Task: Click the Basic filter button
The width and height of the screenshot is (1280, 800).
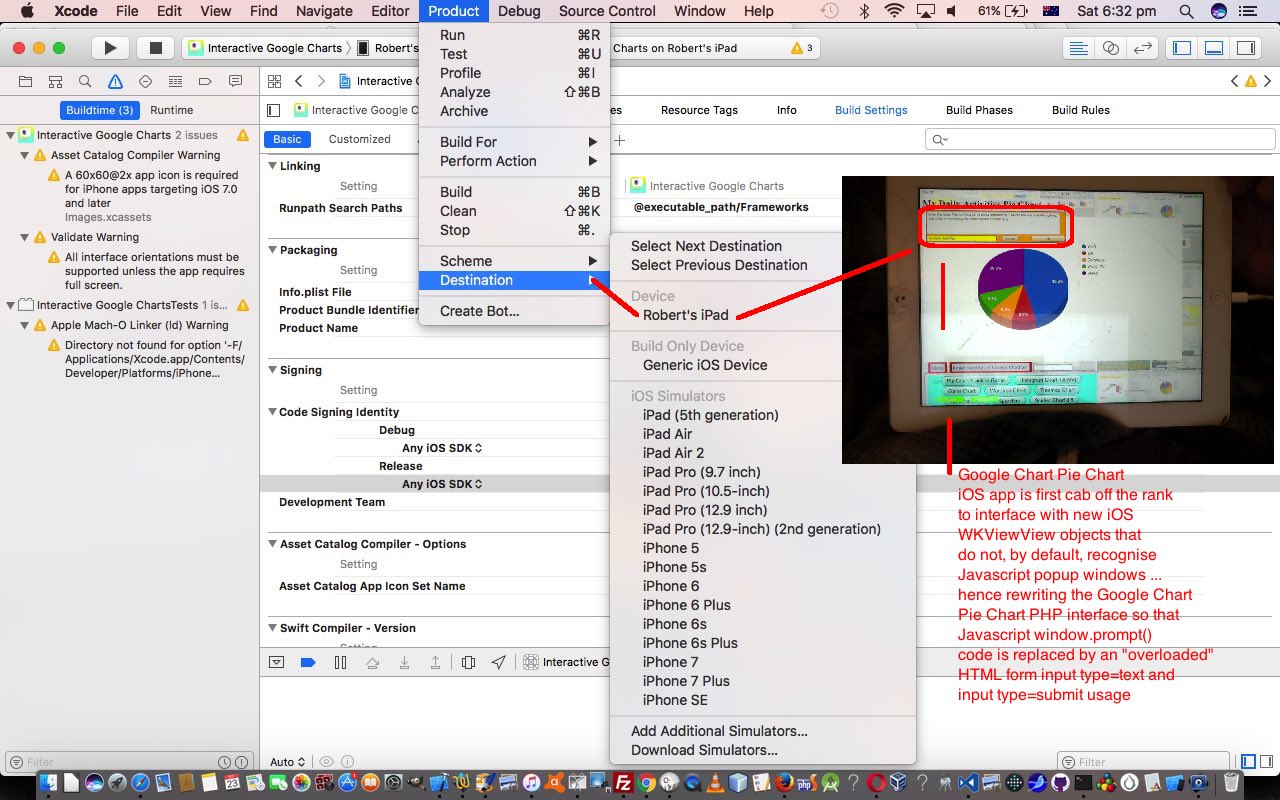Action: click(x=287, y=139)
